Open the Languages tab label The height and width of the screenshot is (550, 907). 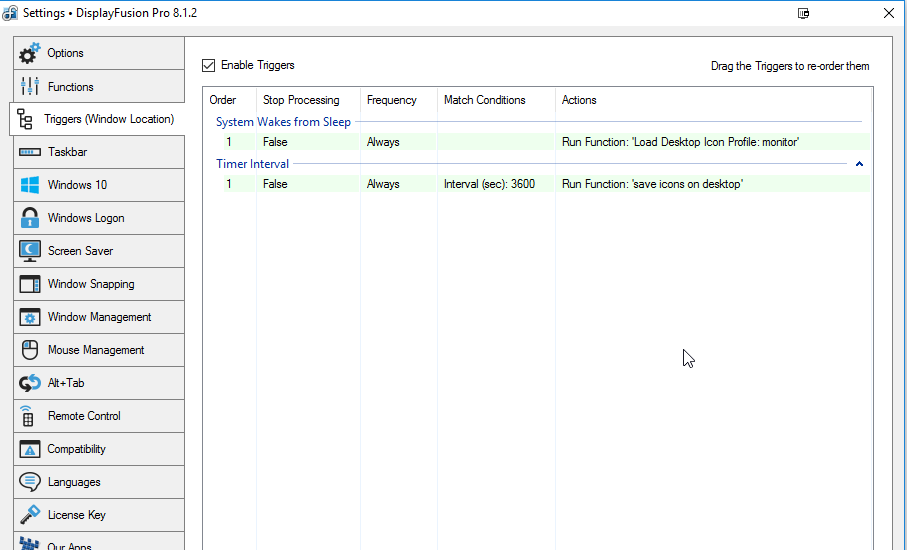(x=74, y=482)
